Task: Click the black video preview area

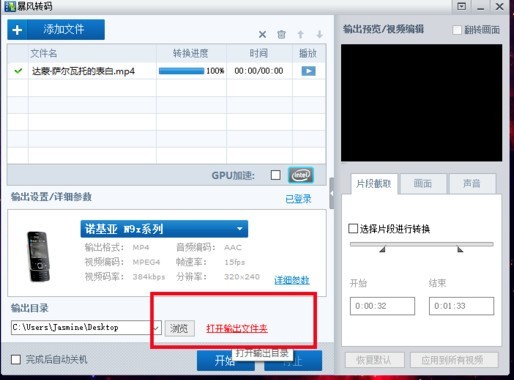Action: pyautogui.click(x=421, y=103)
